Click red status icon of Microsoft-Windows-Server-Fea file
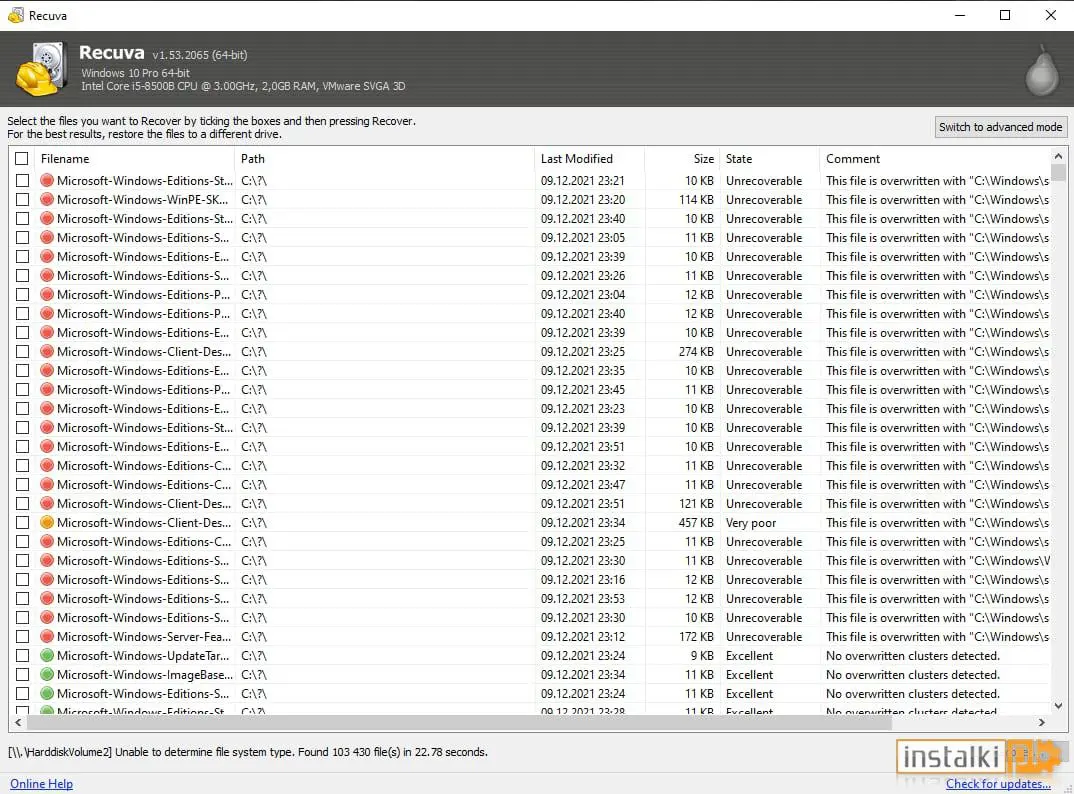The height and width of the screenshot is (794, 1074). 47,637
